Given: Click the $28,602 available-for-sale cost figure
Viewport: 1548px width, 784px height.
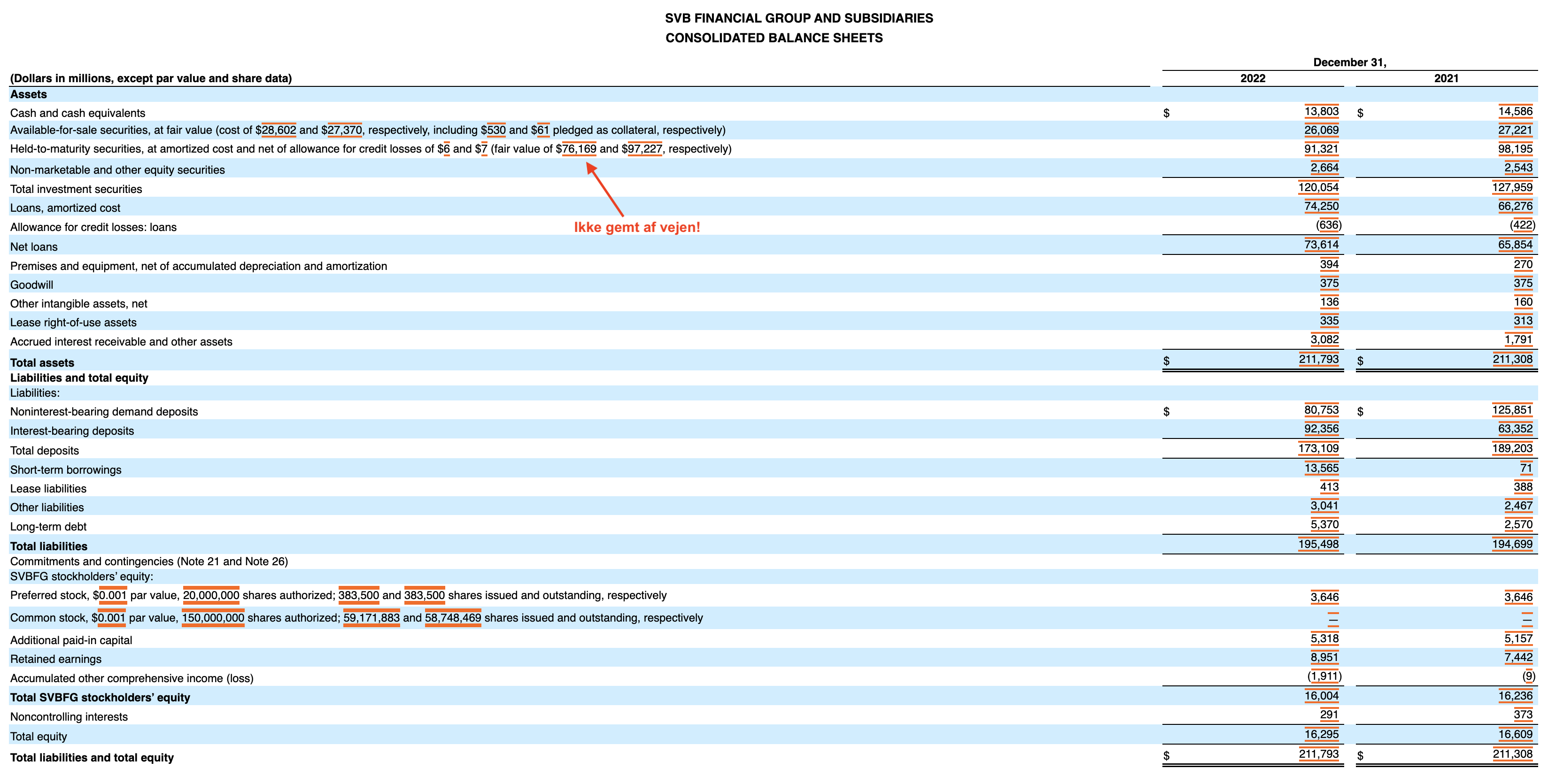Looking at the screenshot, I should (279, 131).
